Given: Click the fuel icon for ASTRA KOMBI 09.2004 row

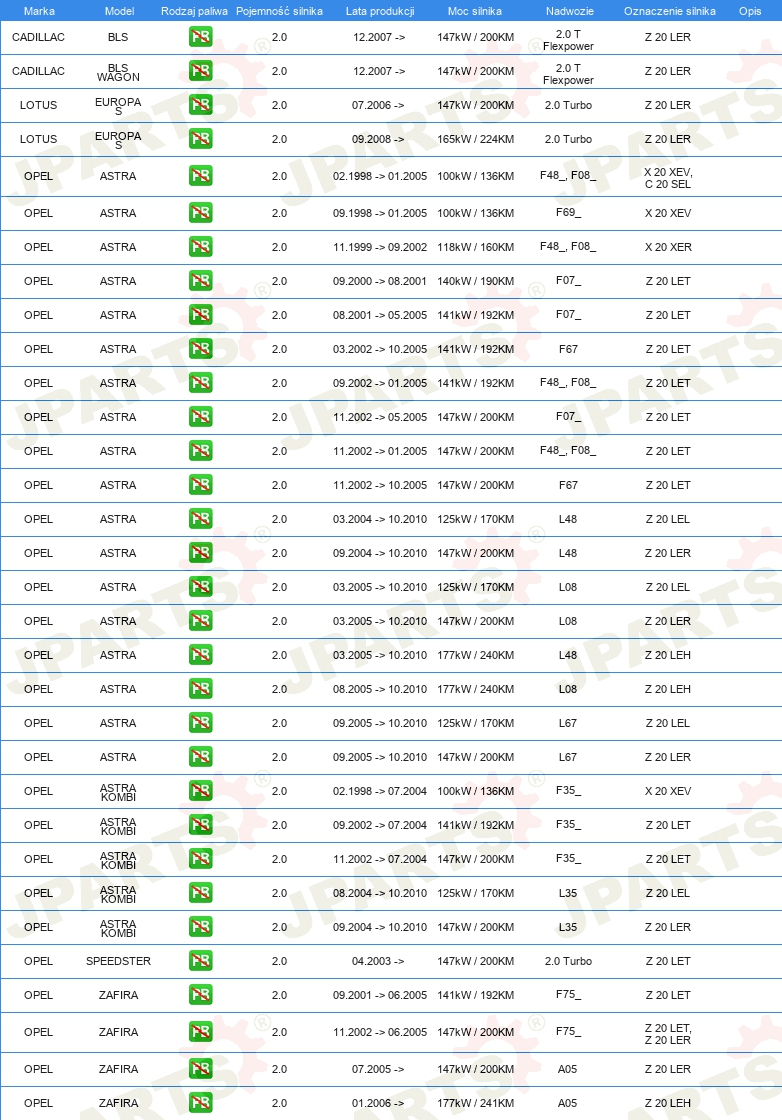Looking at the screenshot, I should pos(201,926).
